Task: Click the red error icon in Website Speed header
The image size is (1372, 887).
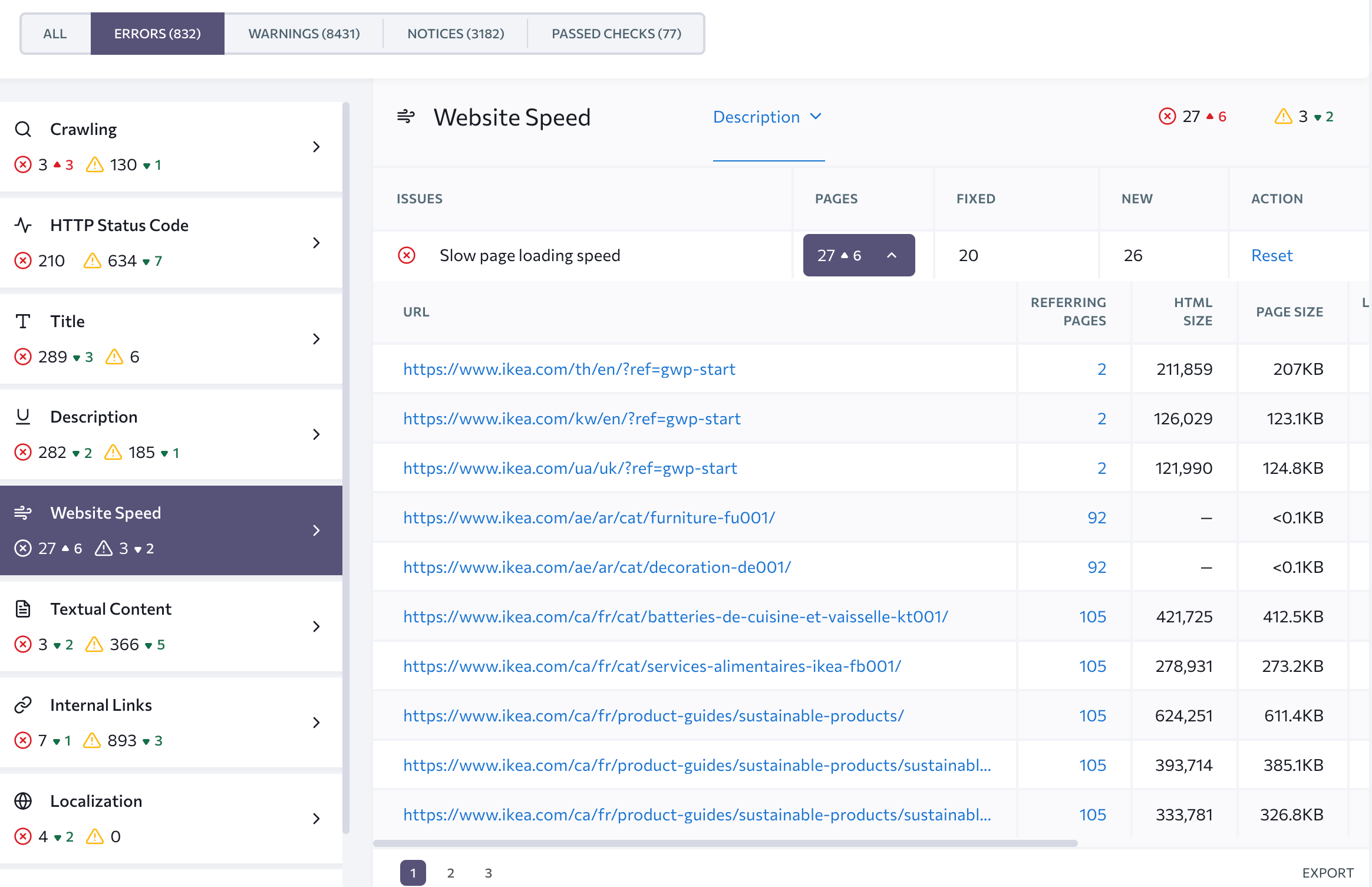Action: pyautogui.click(x=1167, y=117)
